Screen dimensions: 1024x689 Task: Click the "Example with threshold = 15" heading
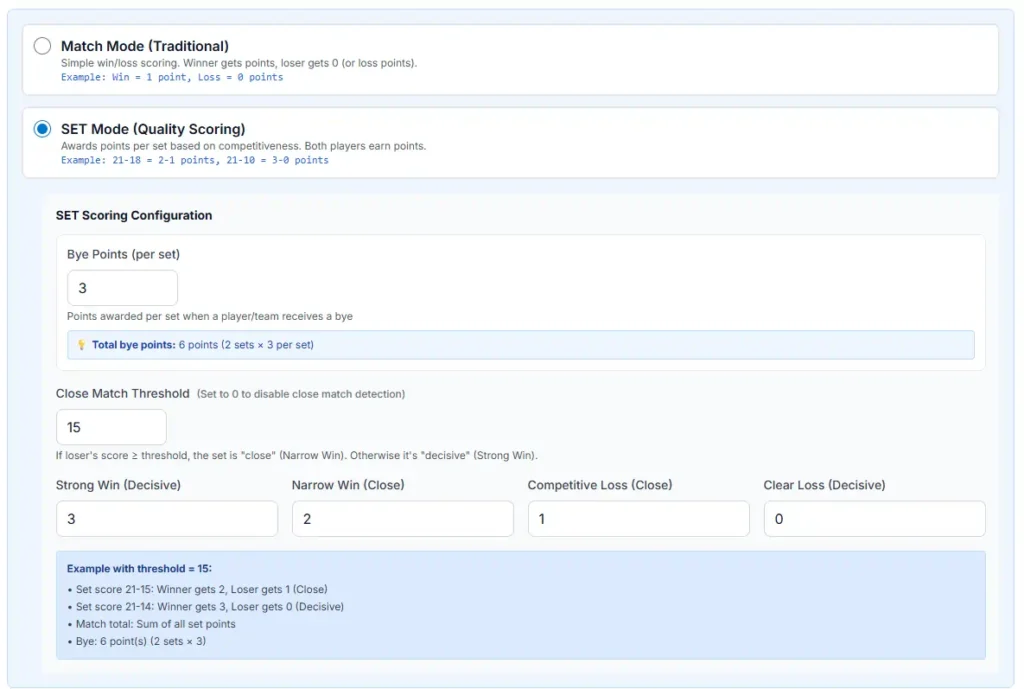[x=139, y=568]
